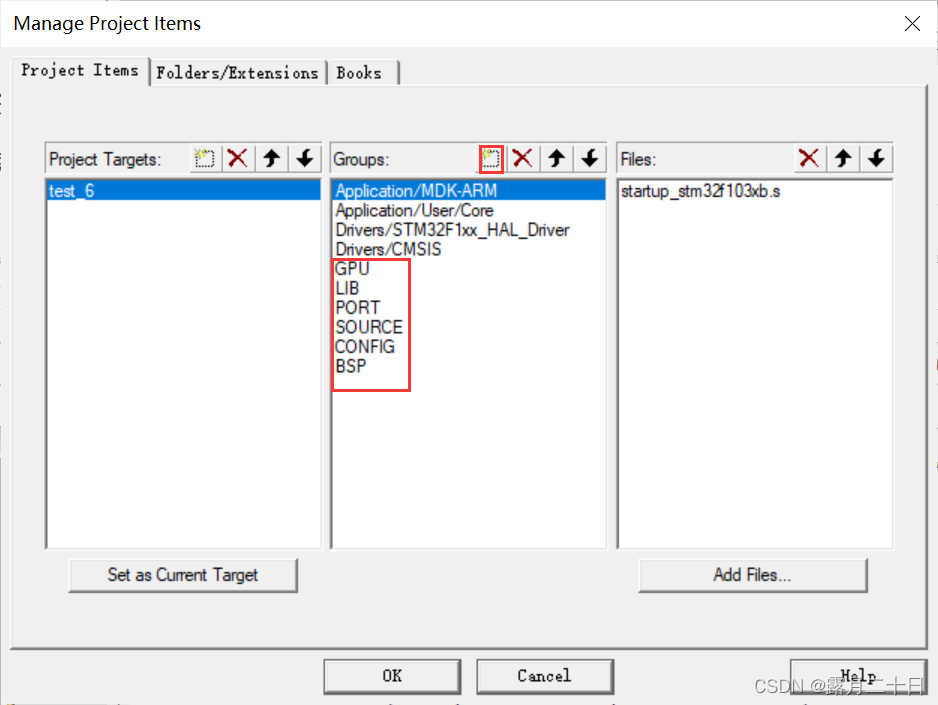Click the Add Files... button

[x=753, y=575]
